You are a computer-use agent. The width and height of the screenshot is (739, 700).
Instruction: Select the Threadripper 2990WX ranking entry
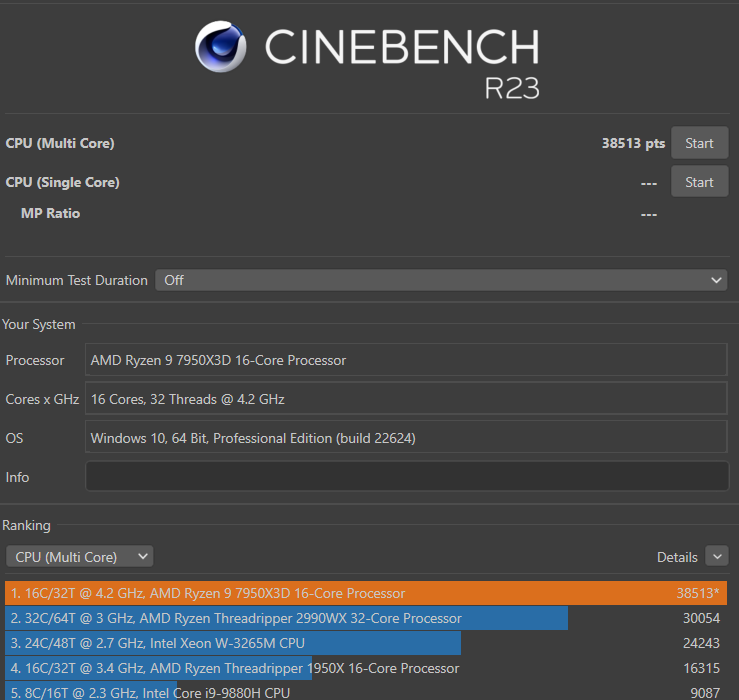[x=287, y=618]
